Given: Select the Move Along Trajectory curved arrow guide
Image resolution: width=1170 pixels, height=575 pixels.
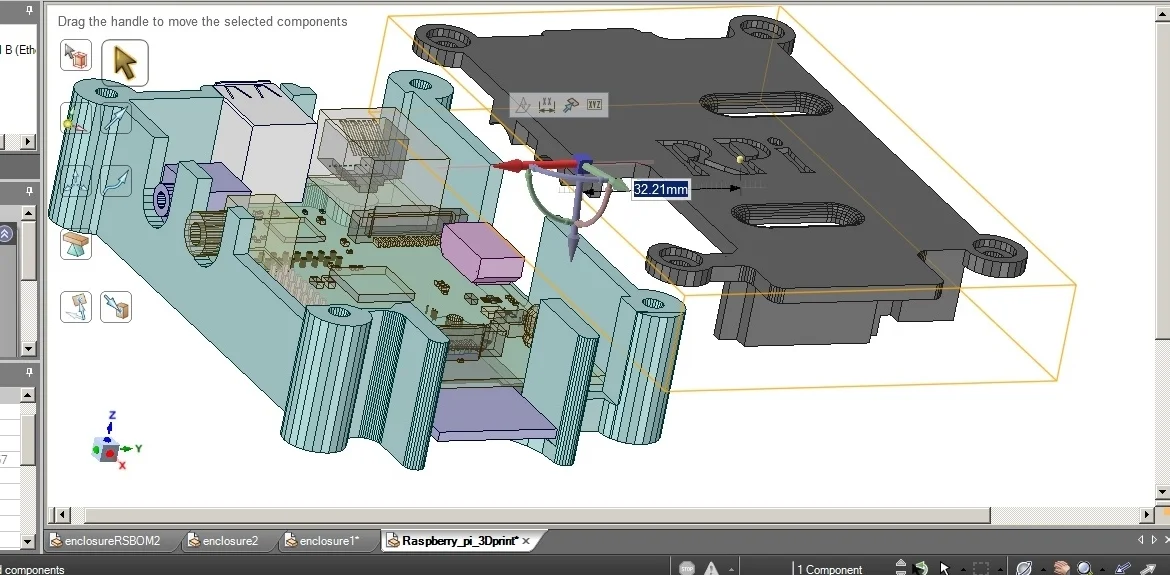Looking at the screenshot, I should (116, 180).
